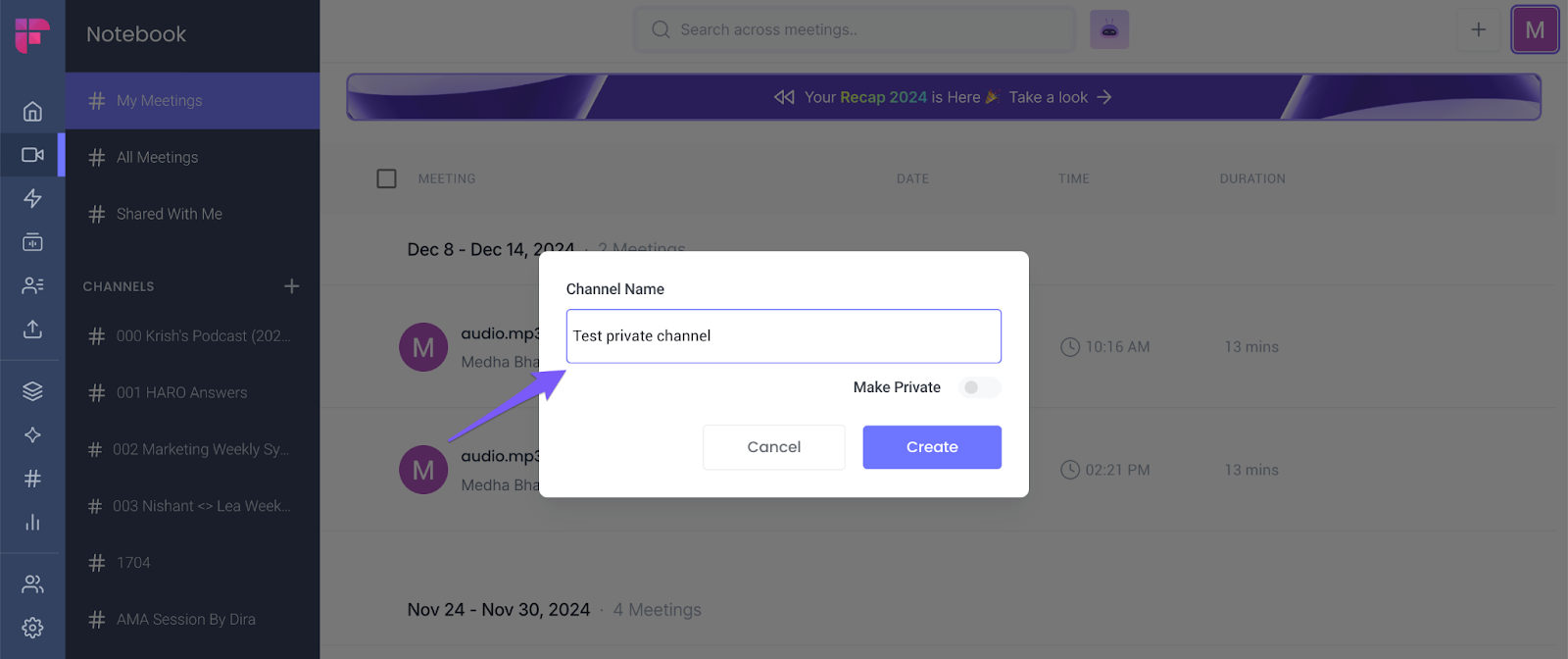Click the Create button
The height and width of the screenshot is (659, 1568).
(x=931, y=447)
